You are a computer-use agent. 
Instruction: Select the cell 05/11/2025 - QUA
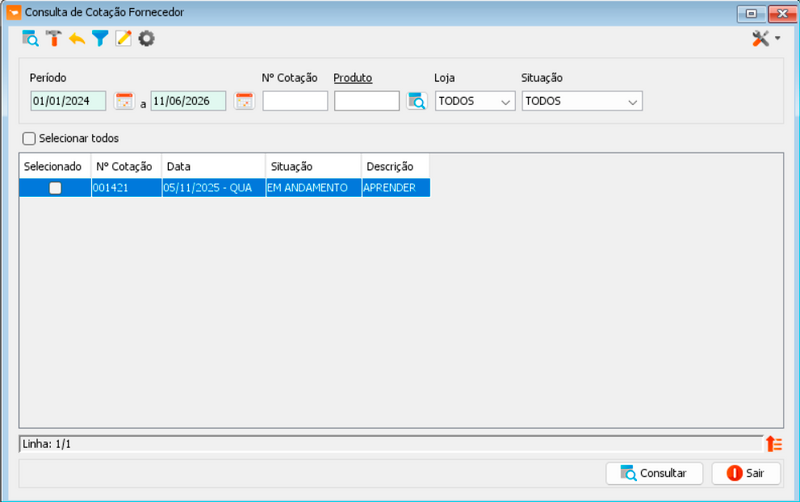tap(214, 188)
